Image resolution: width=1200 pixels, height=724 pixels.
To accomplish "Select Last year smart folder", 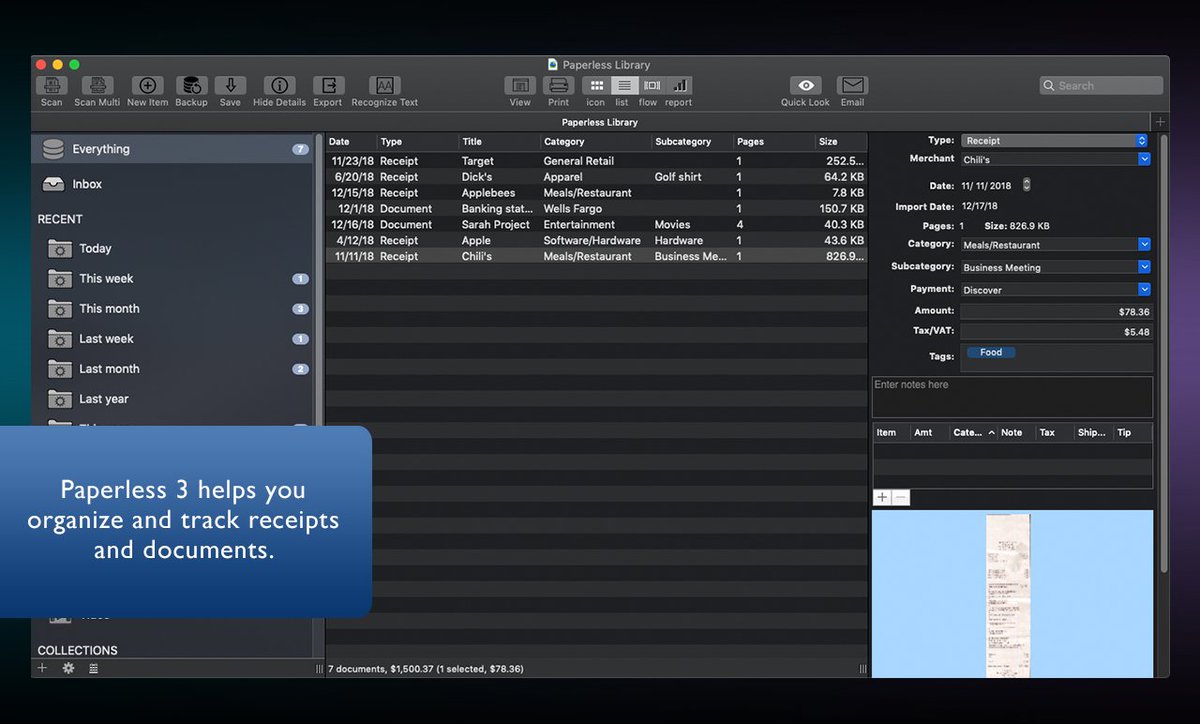I will click(x=172, y=399).
